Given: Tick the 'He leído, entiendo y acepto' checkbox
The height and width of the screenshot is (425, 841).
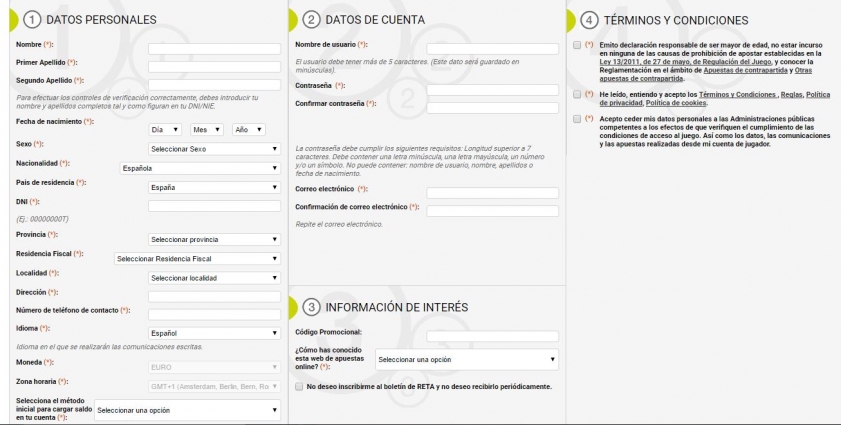Looking at the screenshot, I should pyautogui.click(x=577, y=94).
